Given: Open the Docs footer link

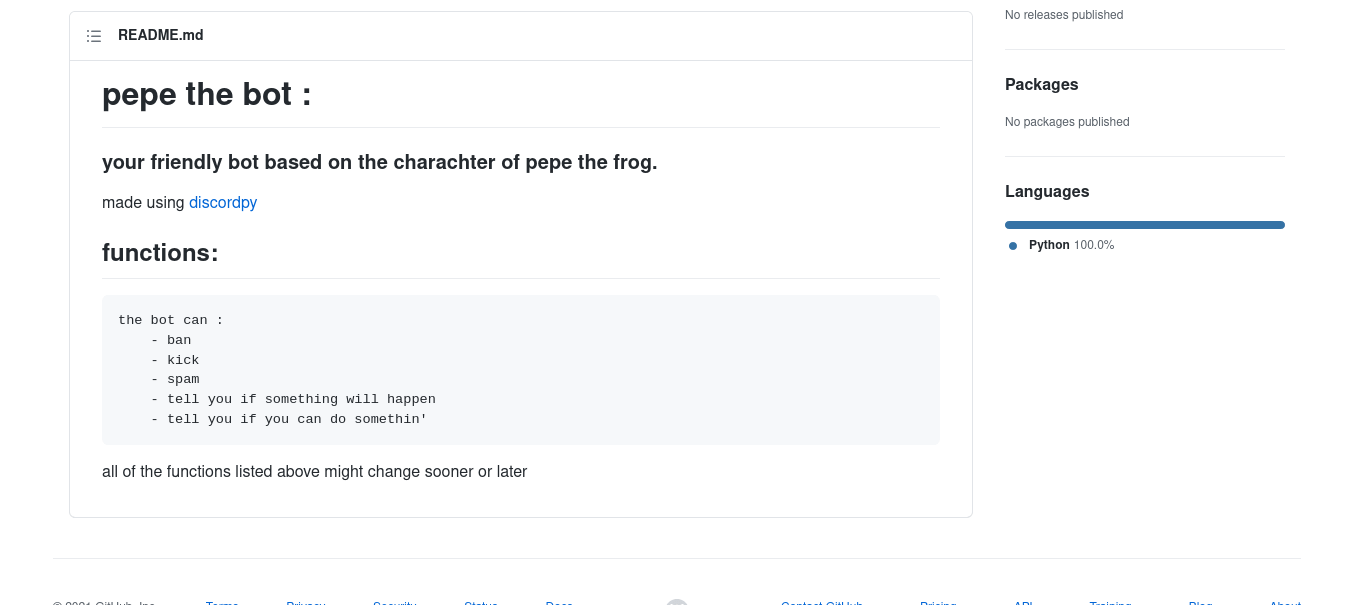Looking at the screenshot, I should (559, 603).
